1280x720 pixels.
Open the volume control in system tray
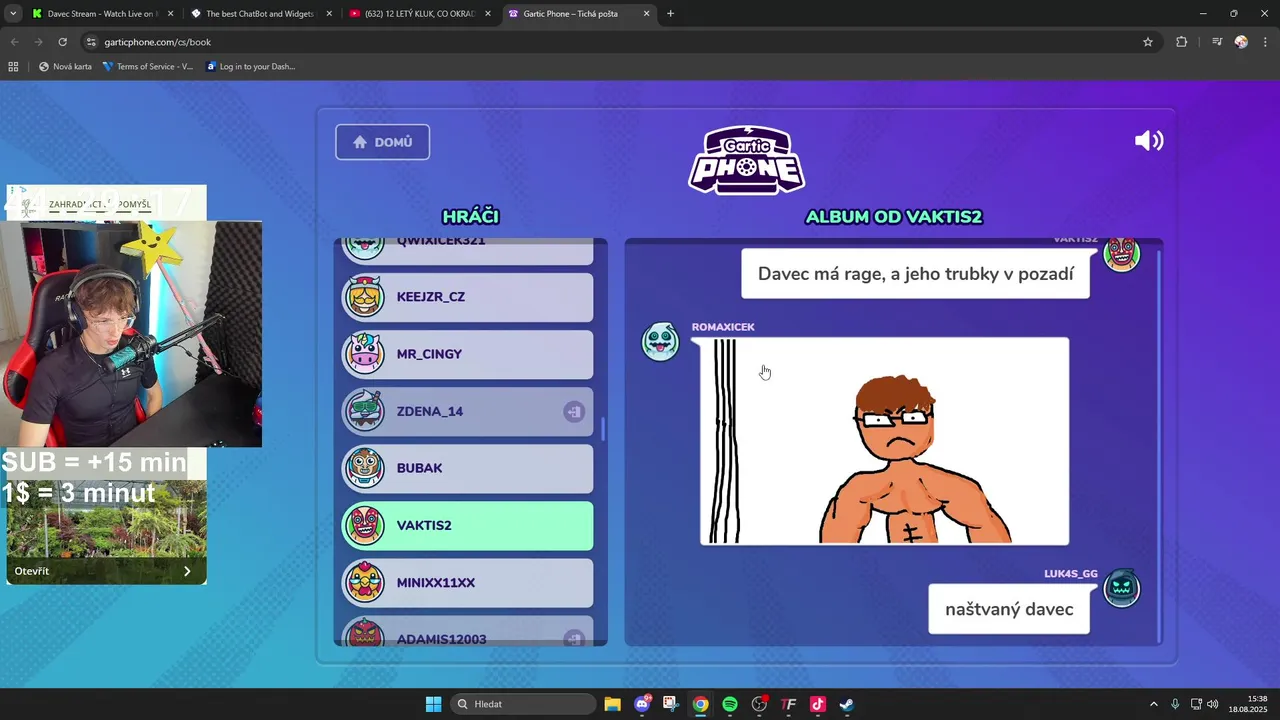1213,704
